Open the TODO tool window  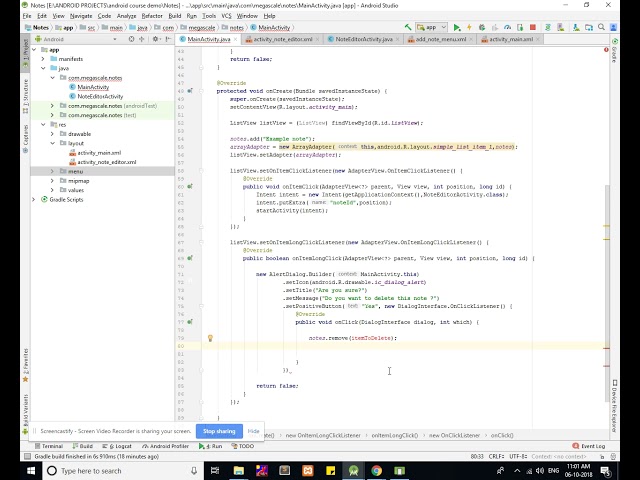click(242, 446)
